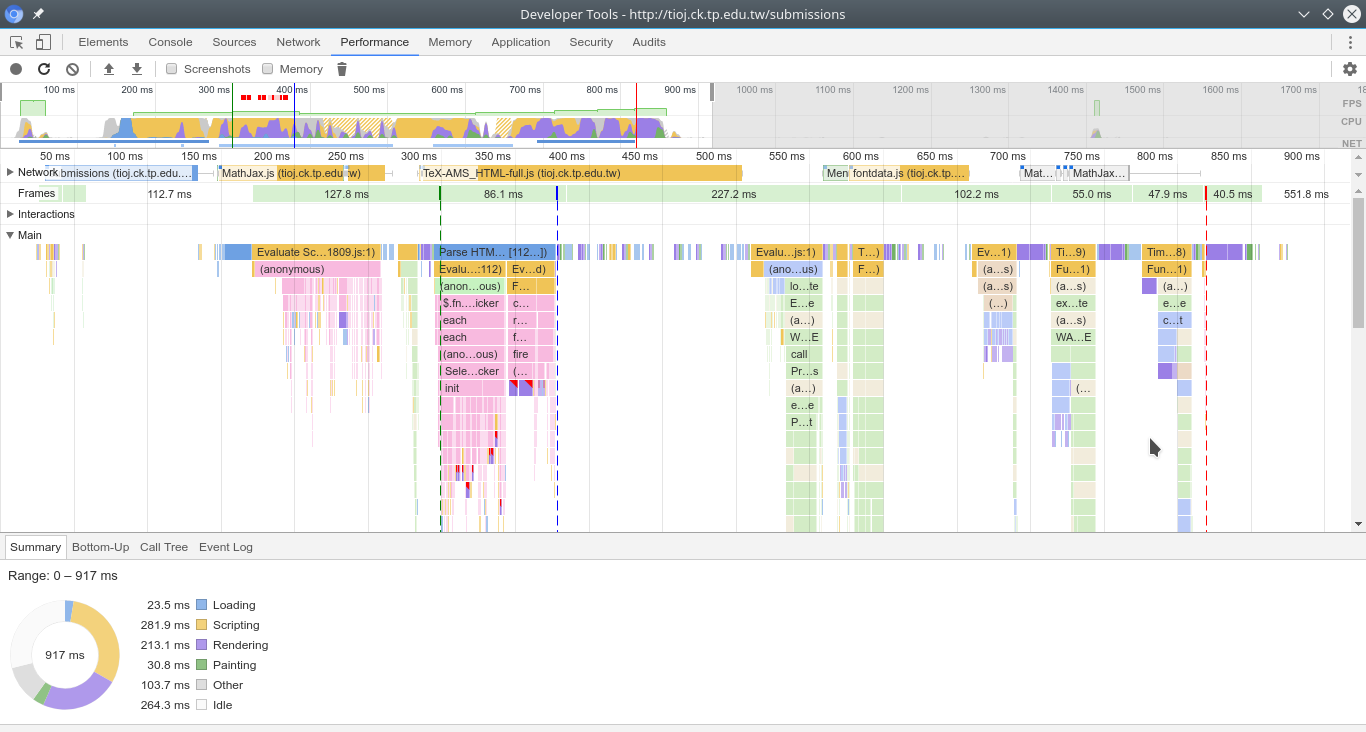Switch to the Audits tab
1366x732 pixels.
(649, 42)
